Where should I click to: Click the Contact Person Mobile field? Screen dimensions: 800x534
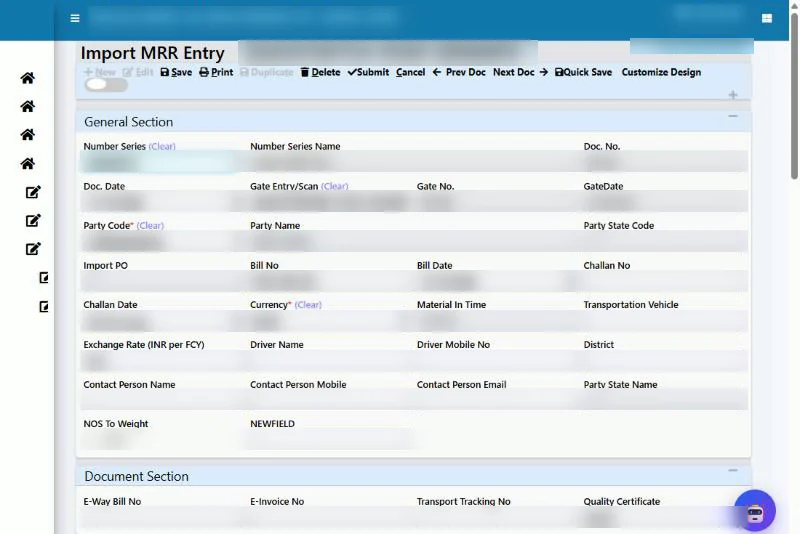[330, 401]
